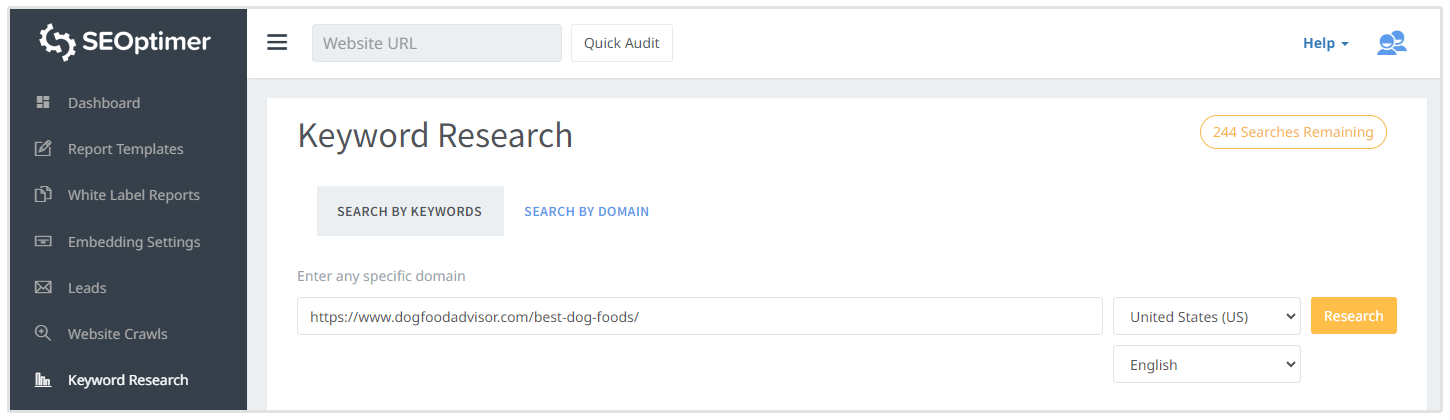Open the United States country dropdown
This screenshot has width=1450, height=420.
click(1206, 316)
